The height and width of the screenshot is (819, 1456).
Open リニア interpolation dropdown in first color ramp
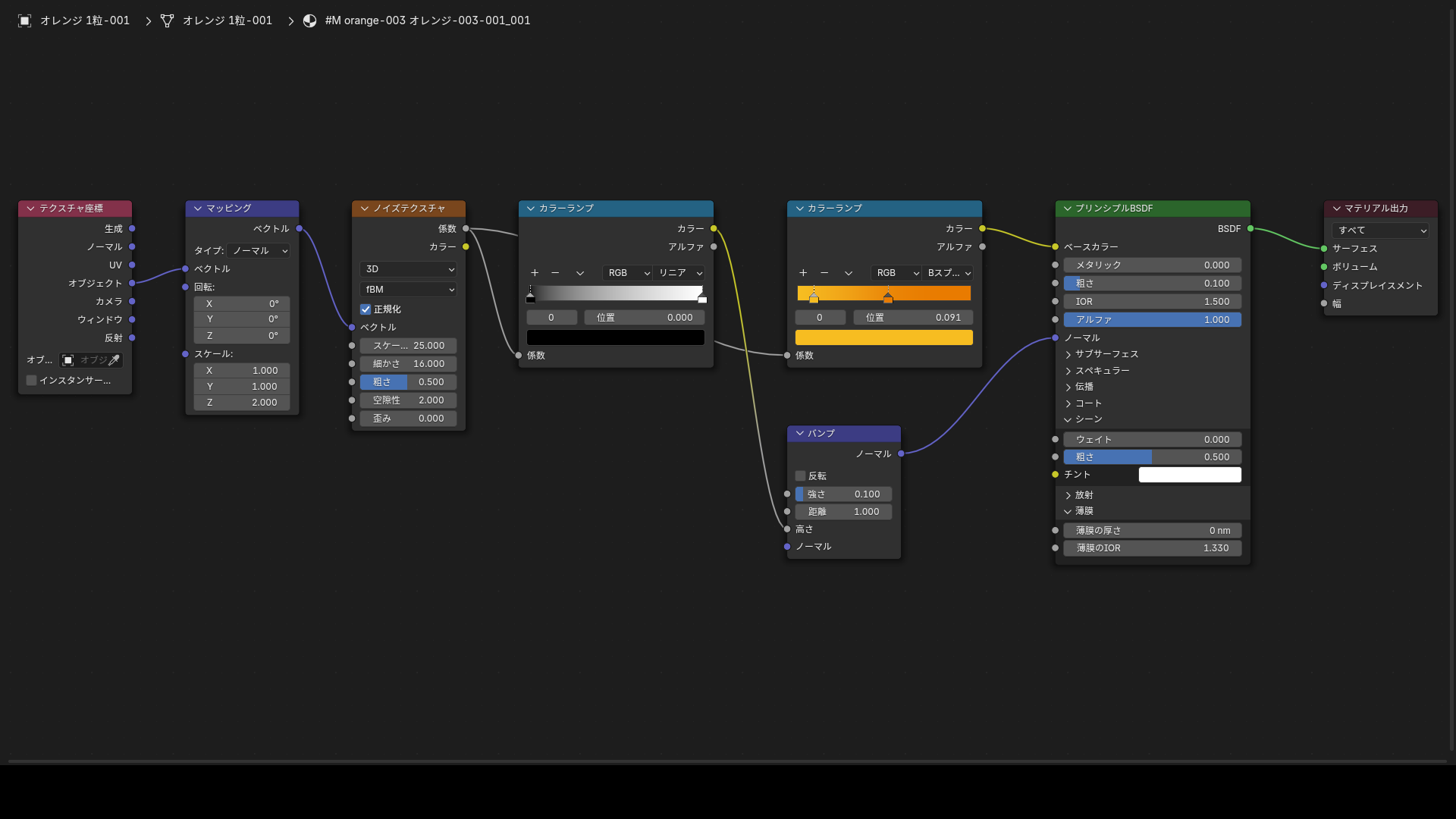tap(679, 273)
